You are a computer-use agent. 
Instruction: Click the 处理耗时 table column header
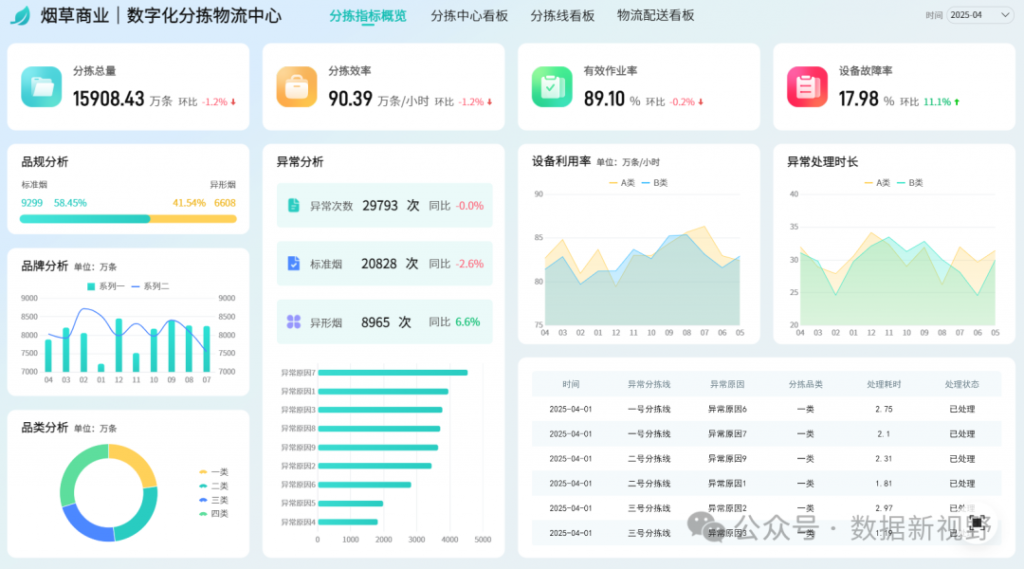click(883, 384)
